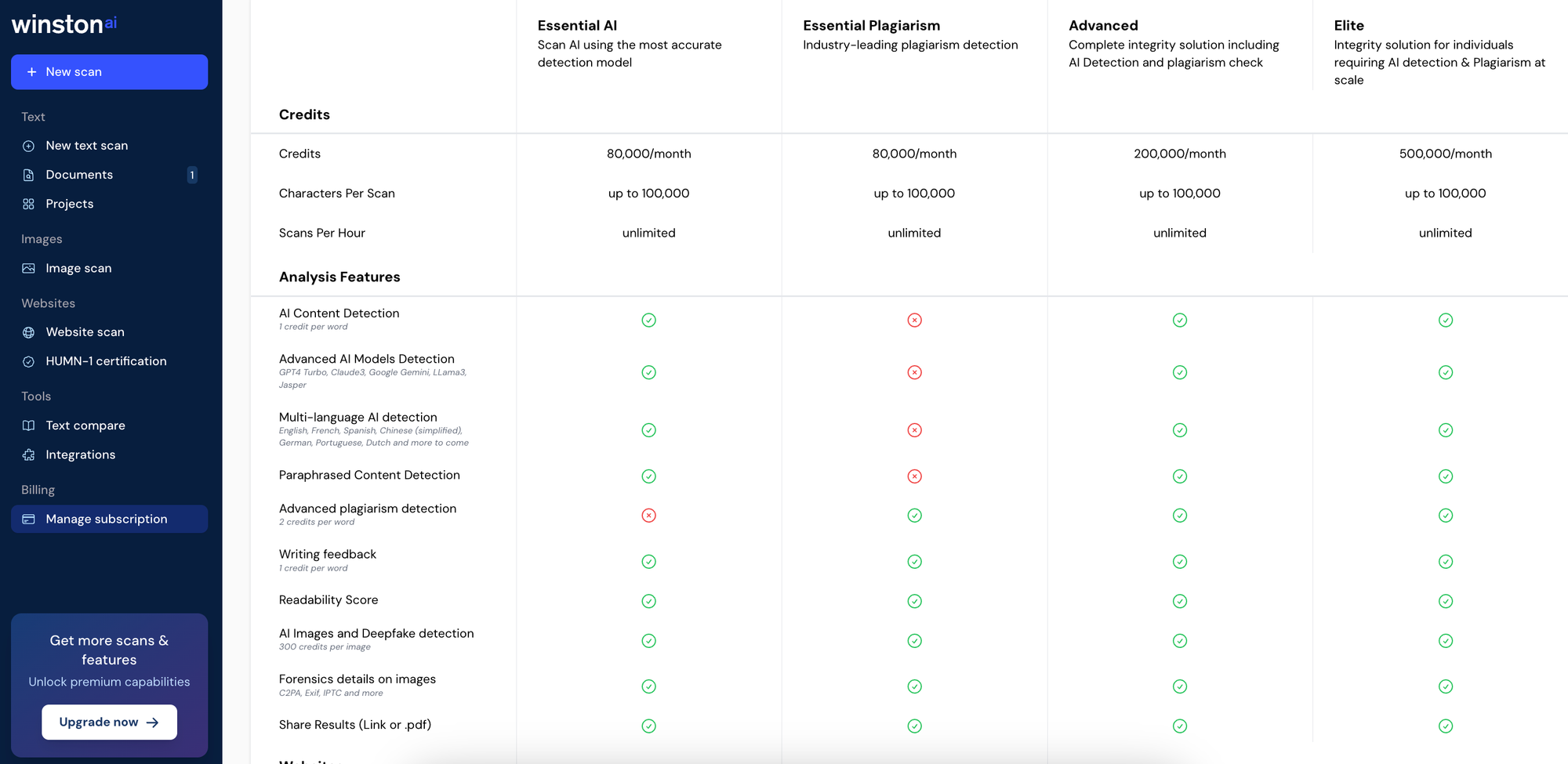Select Manage subscription
The width and height of the screenshot is (1568, 764).
[109, 519]
